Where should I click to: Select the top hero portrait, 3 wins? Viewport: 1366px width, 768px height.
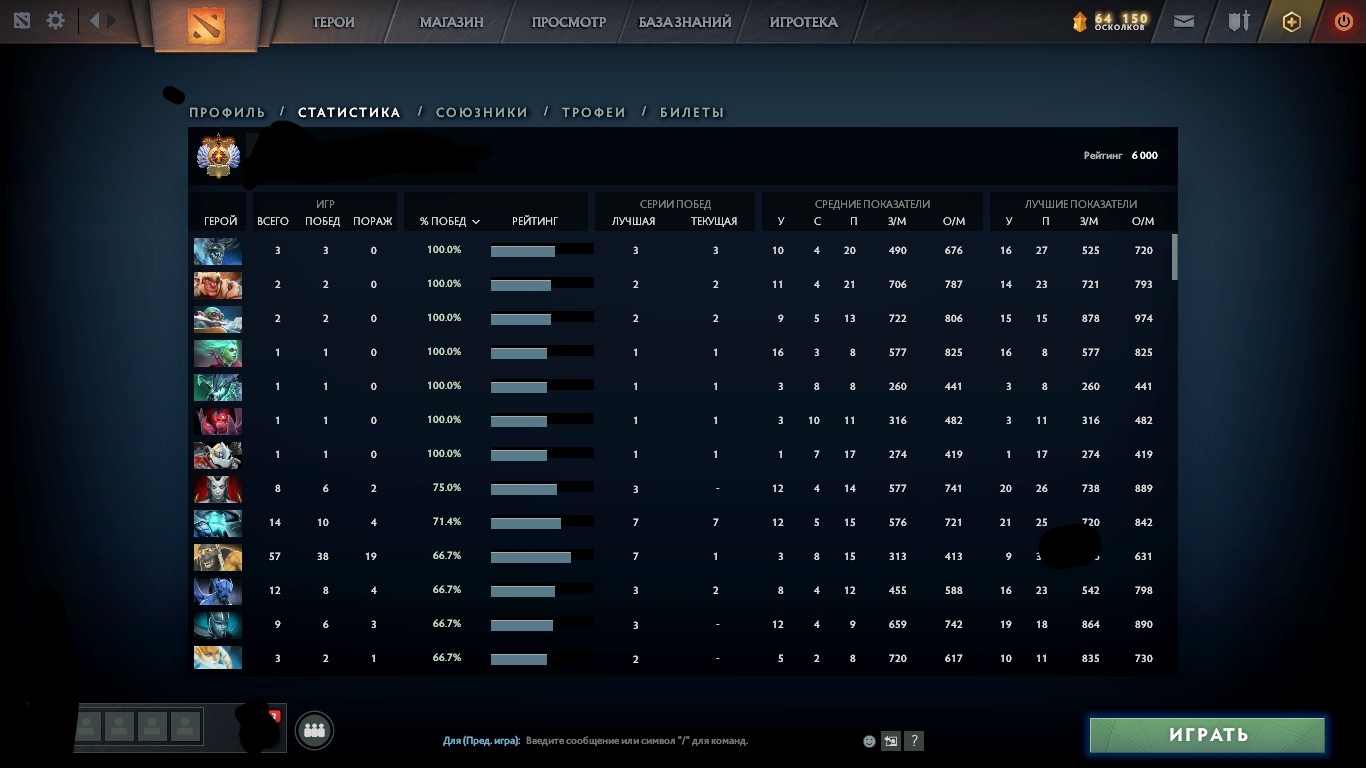click(x=217, y=251)
